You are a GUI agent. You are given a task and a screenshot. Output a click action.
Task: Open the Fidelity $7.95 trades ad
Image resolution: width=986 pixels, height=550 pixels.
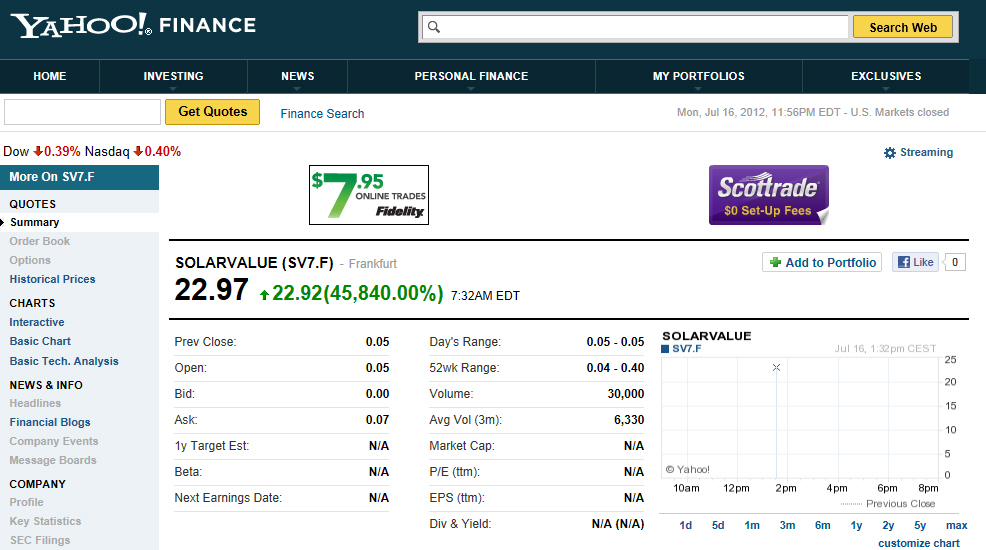(x=369, y=195)
